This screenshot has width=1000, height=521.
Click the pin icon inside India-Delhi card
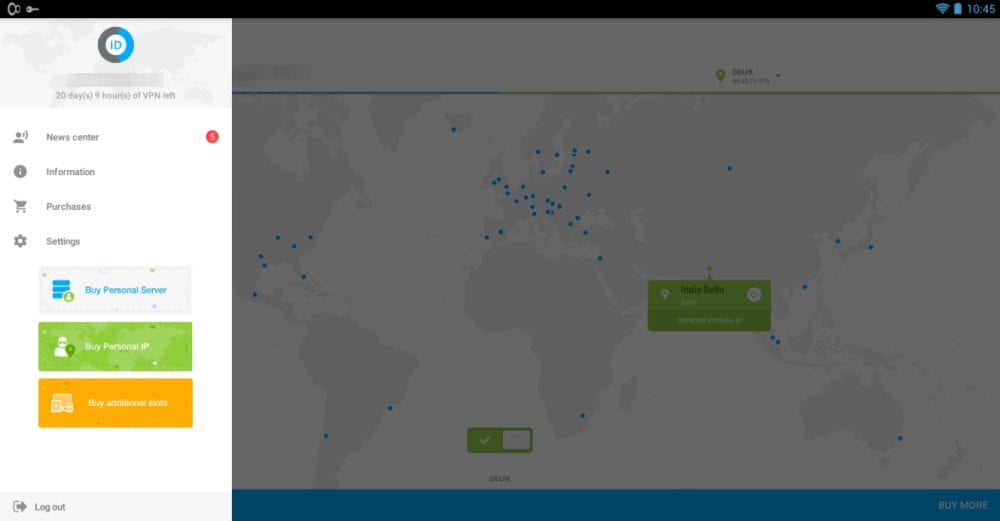[x=665, y=294]
